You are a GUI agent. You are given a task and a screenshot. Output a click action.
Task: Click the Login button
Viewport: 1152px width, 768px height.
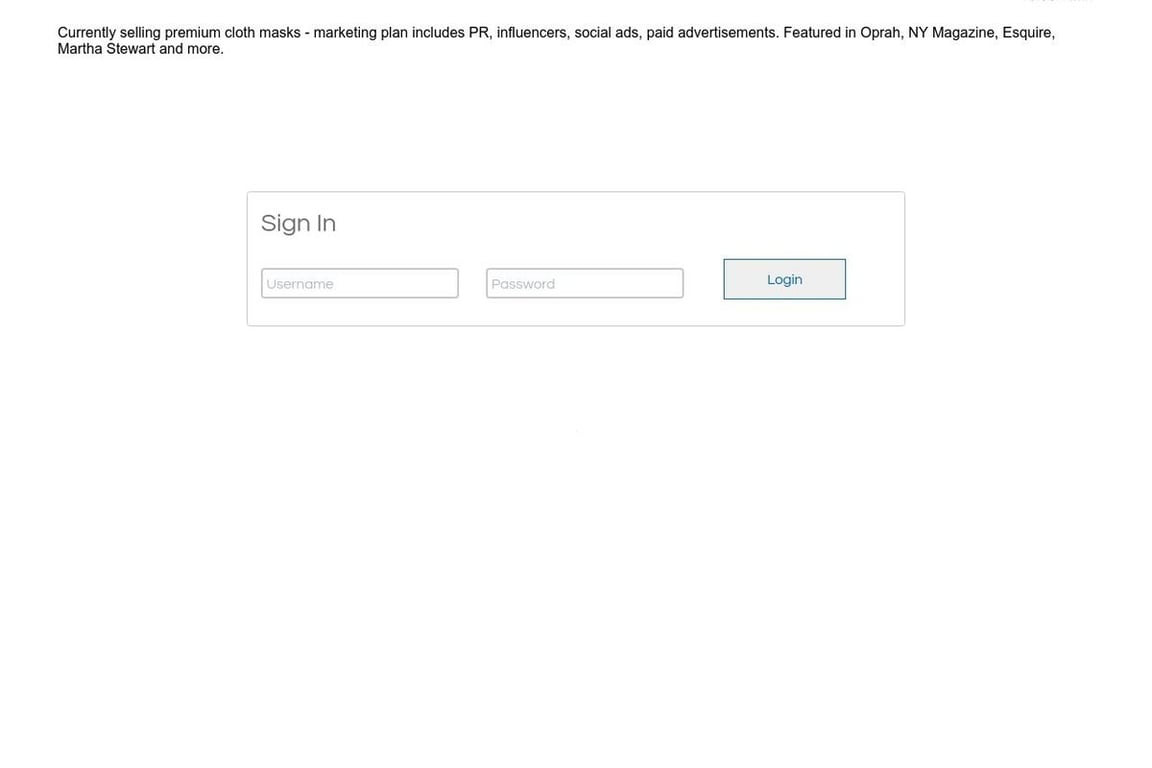coord(784,279)
